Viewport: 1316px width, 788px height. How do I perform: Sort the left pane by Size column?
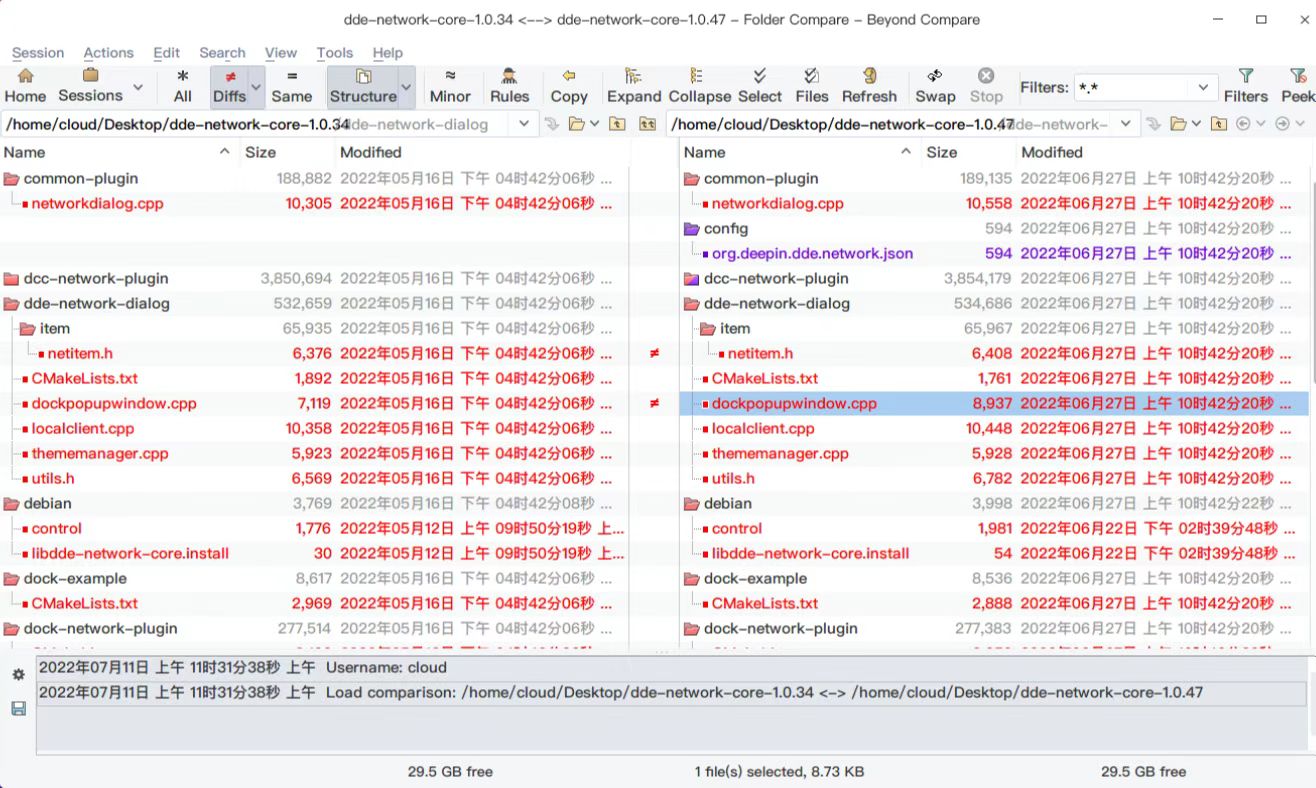[x=261, y=152]
